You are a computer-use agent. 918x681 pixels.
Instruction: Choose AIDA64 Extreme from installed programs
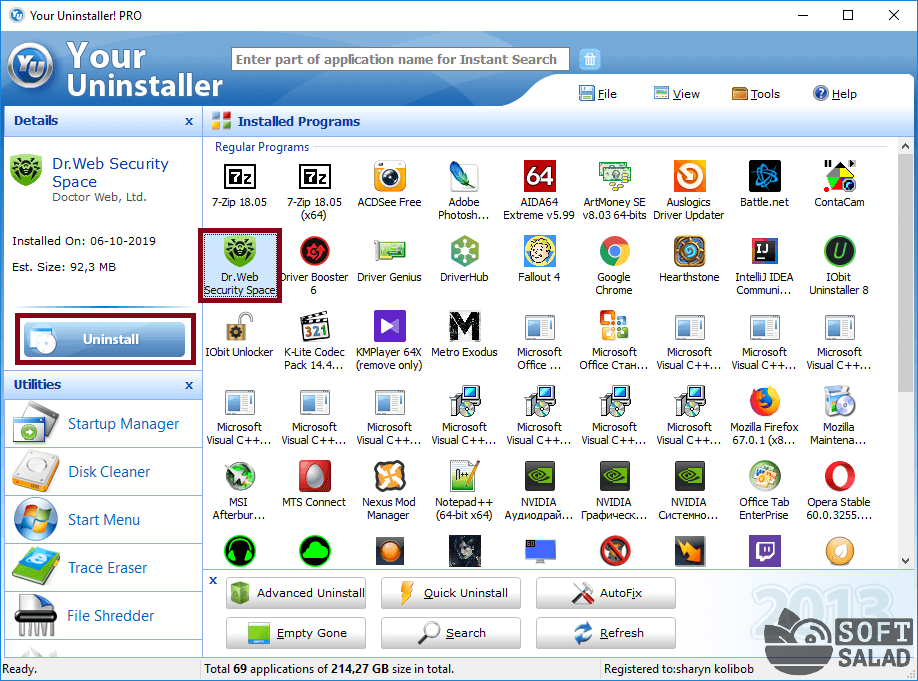point(539,177)
